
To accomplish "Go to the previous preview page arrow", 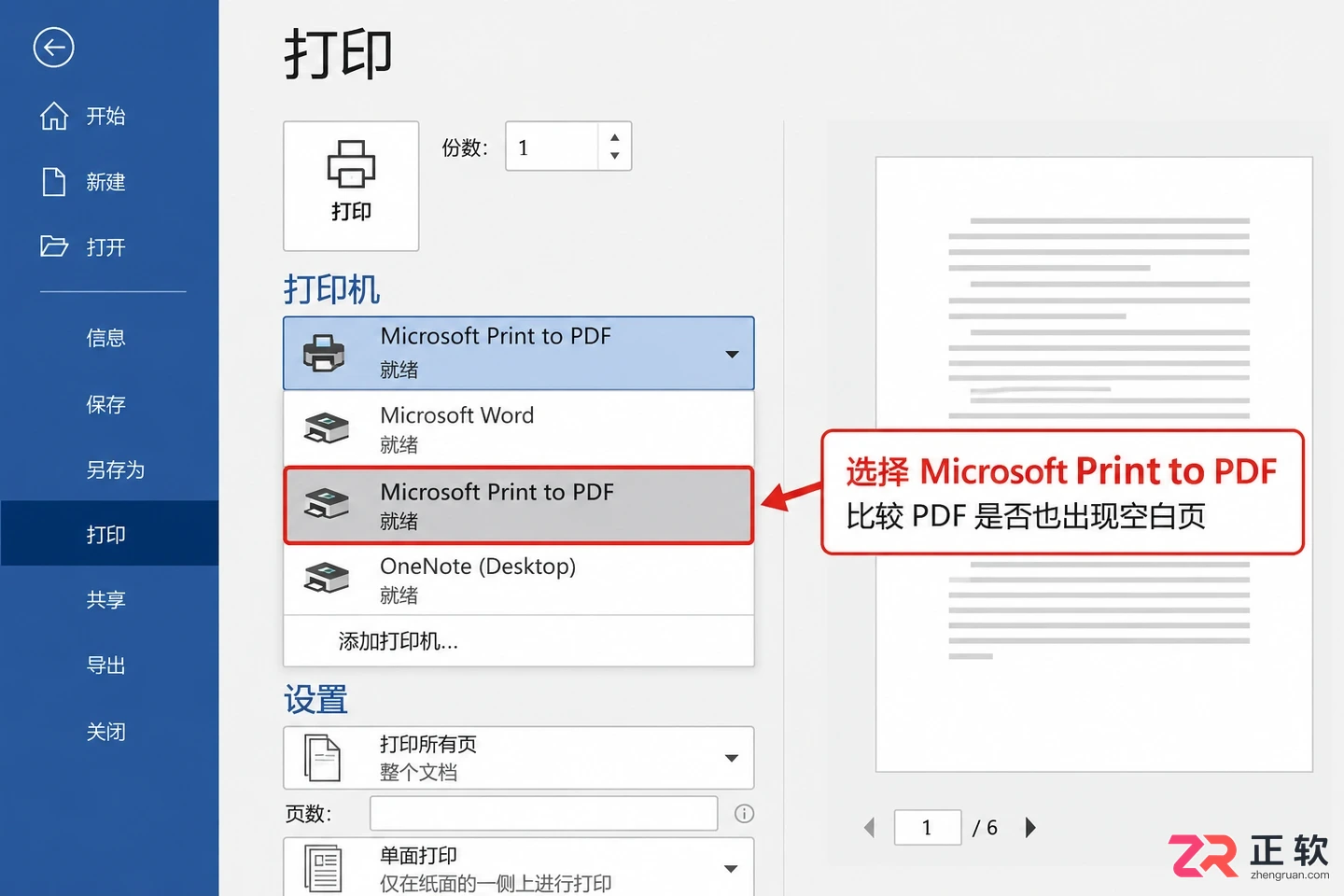I will [x=870, y=827].
